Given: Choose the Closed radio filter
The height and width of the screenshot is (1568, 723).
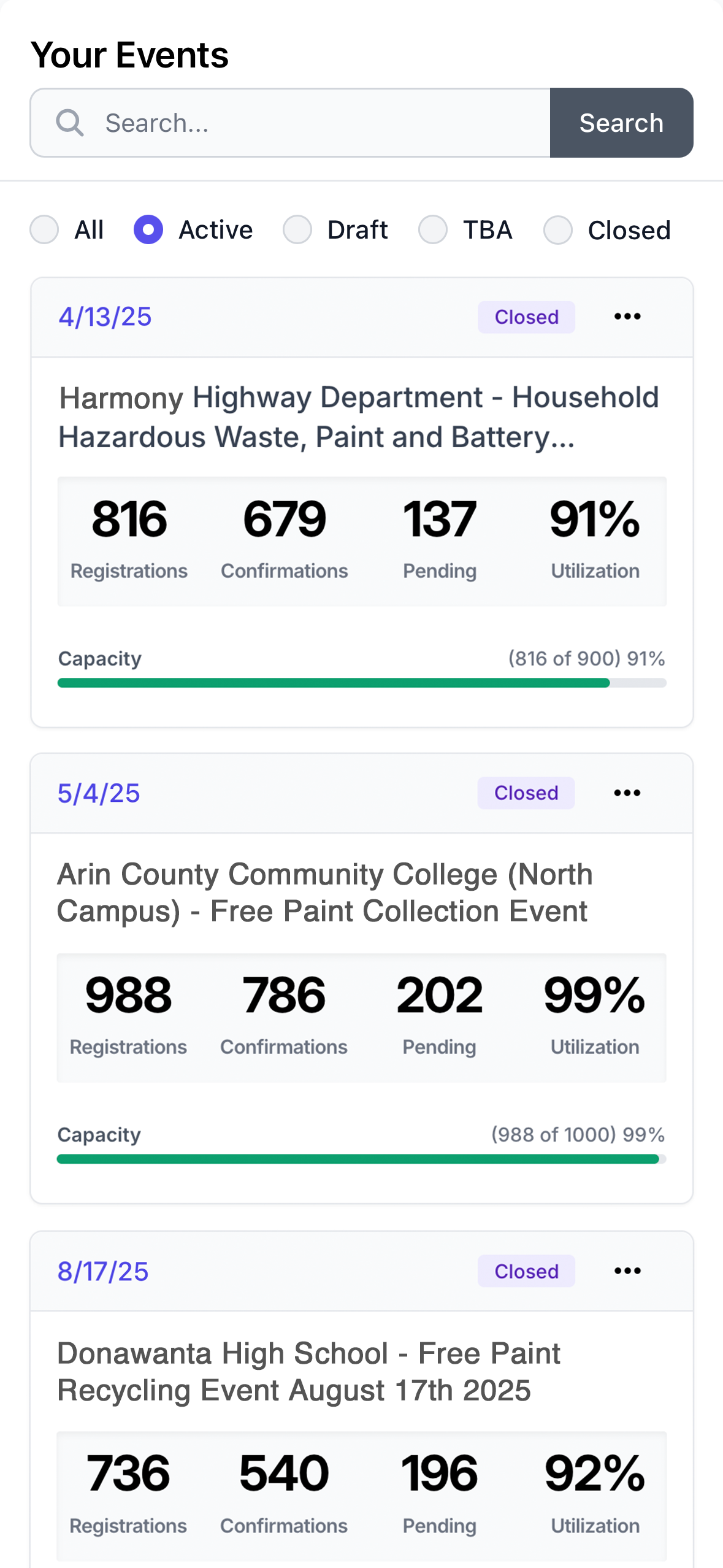Looking at the screenshot, I should coord(558,230).
